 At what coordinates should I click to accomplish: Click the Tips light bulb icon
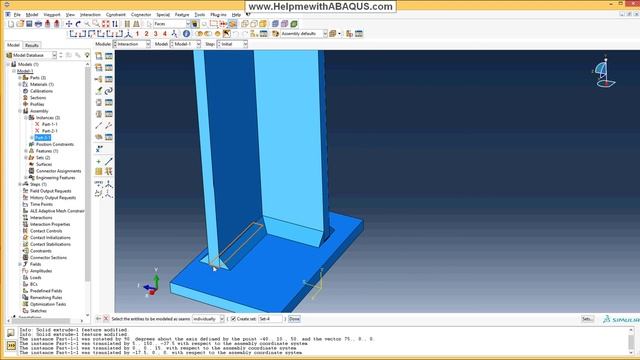tap(87, 55)
